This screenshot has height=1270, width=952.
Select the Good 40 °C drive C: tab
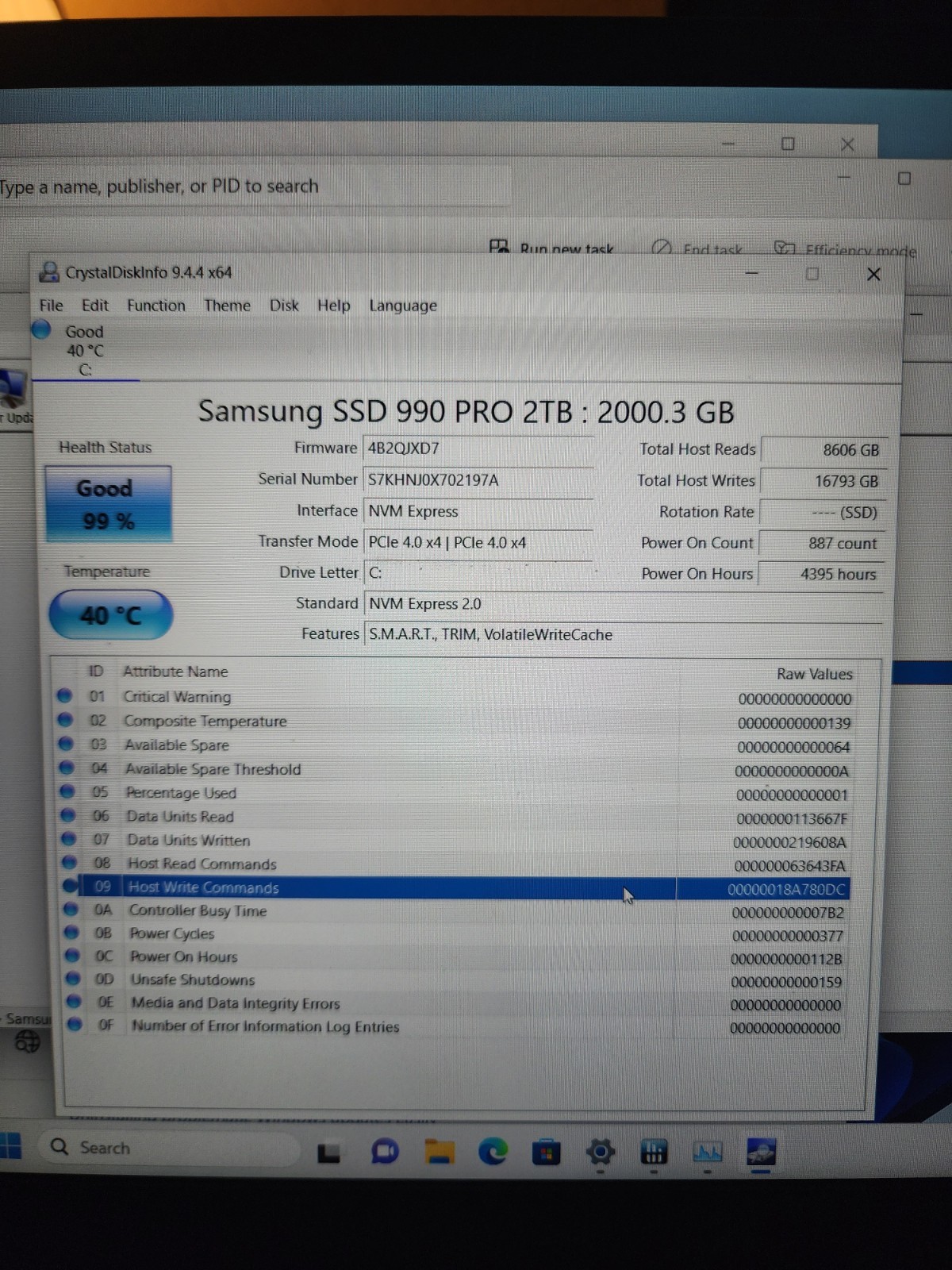coord(84,350)
